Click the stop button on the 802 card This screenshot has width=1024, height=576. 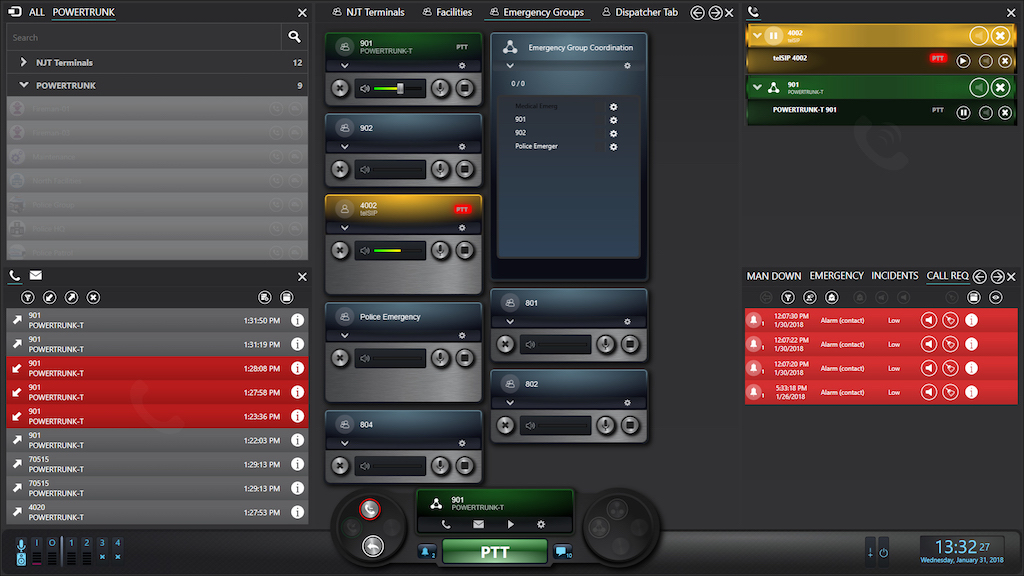point(630,426)
